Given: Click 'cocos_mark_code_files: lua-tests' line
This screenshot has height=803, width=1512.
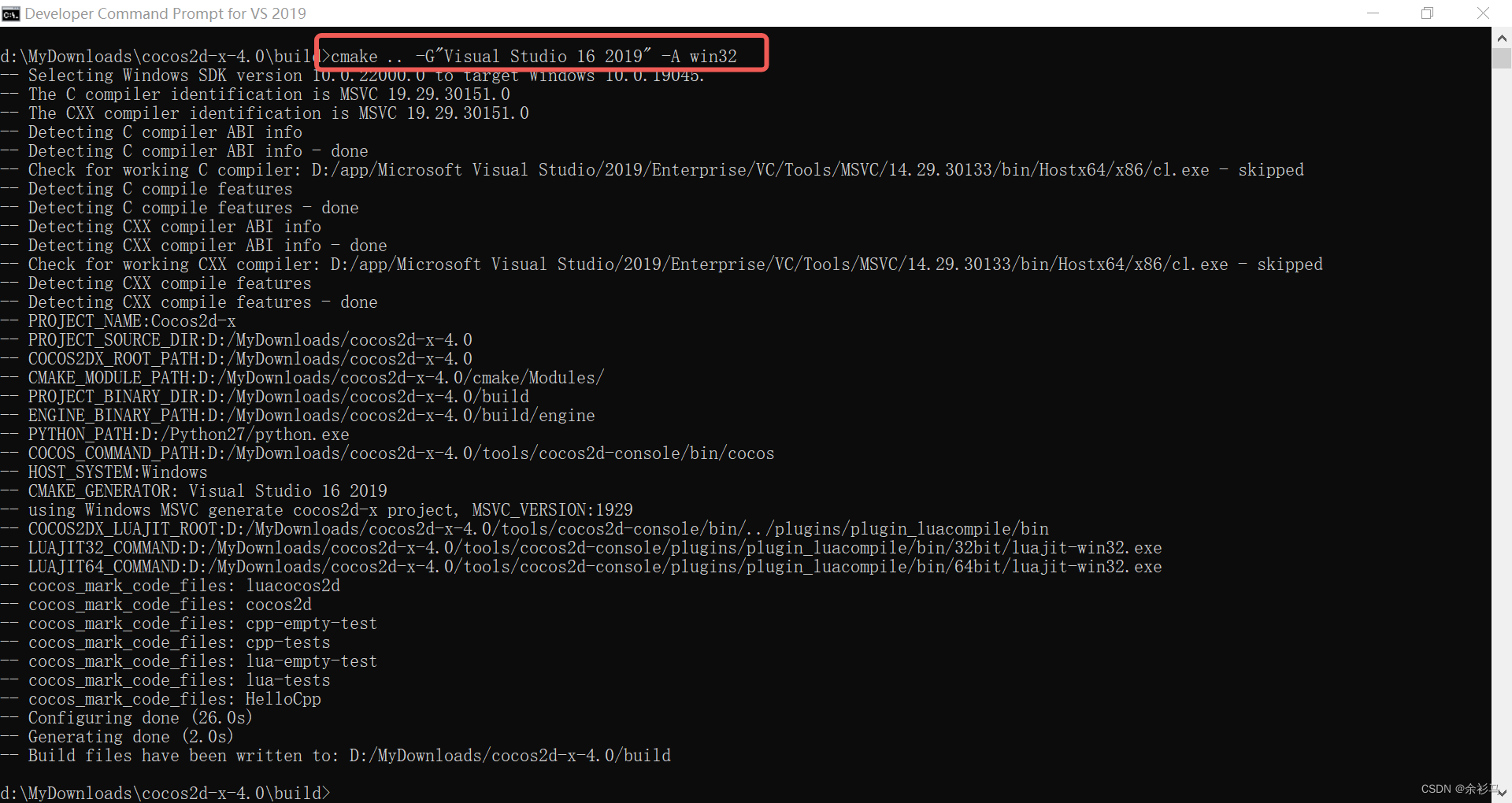Looking at the screenshot, I should 165,680.
